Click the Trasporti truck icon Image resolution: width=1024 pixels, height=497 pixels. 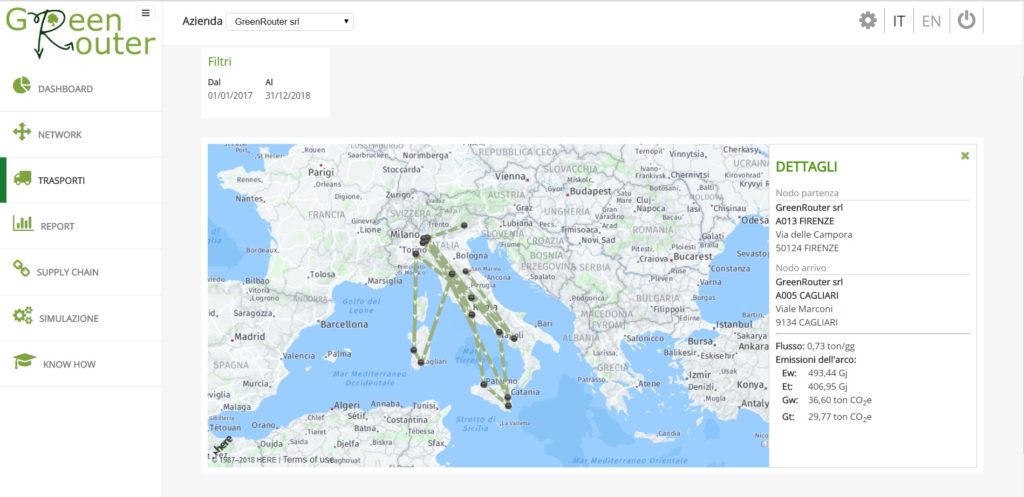point(22,178)
